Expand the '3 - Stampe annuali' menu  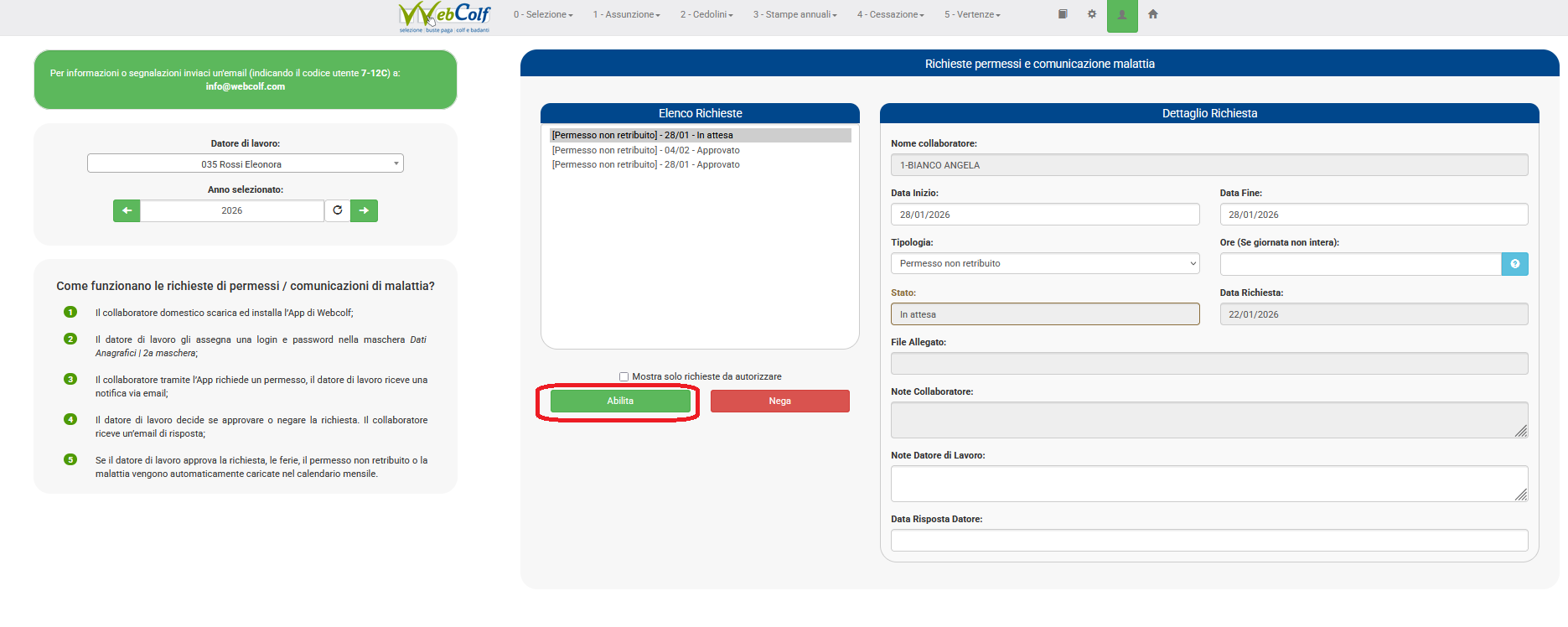(x=794, y=15)
